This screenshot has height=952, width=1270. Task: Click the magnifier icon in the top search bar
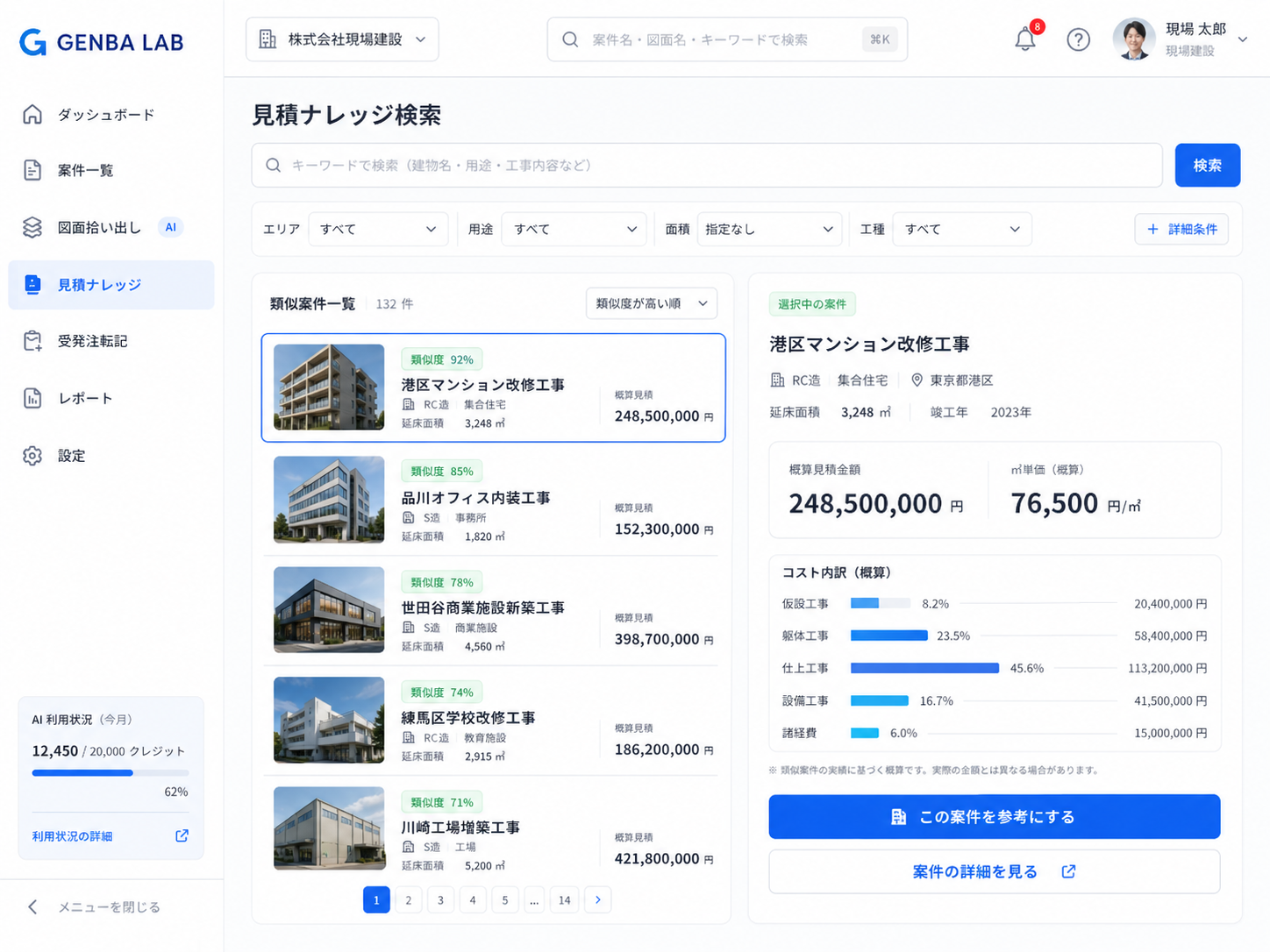570,39
